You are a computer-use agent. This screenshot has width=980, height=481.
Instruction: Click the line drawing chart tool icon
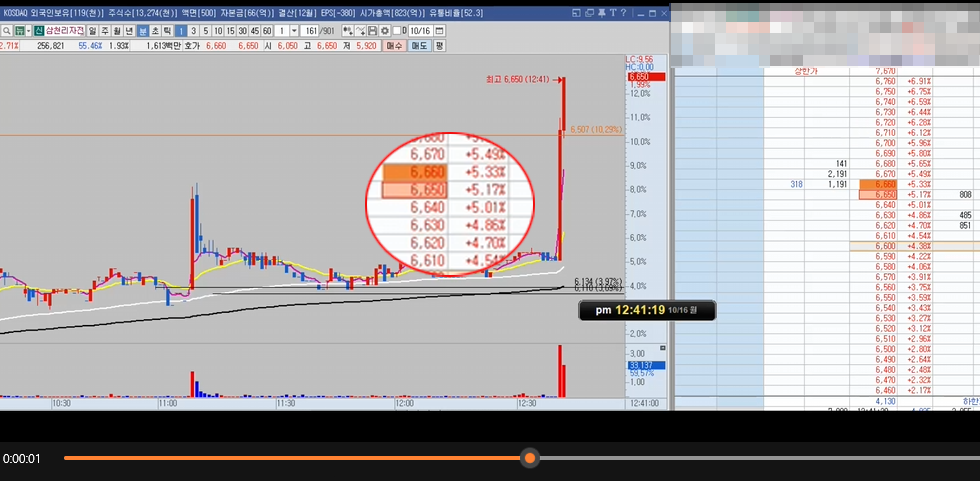coord(361,31)
